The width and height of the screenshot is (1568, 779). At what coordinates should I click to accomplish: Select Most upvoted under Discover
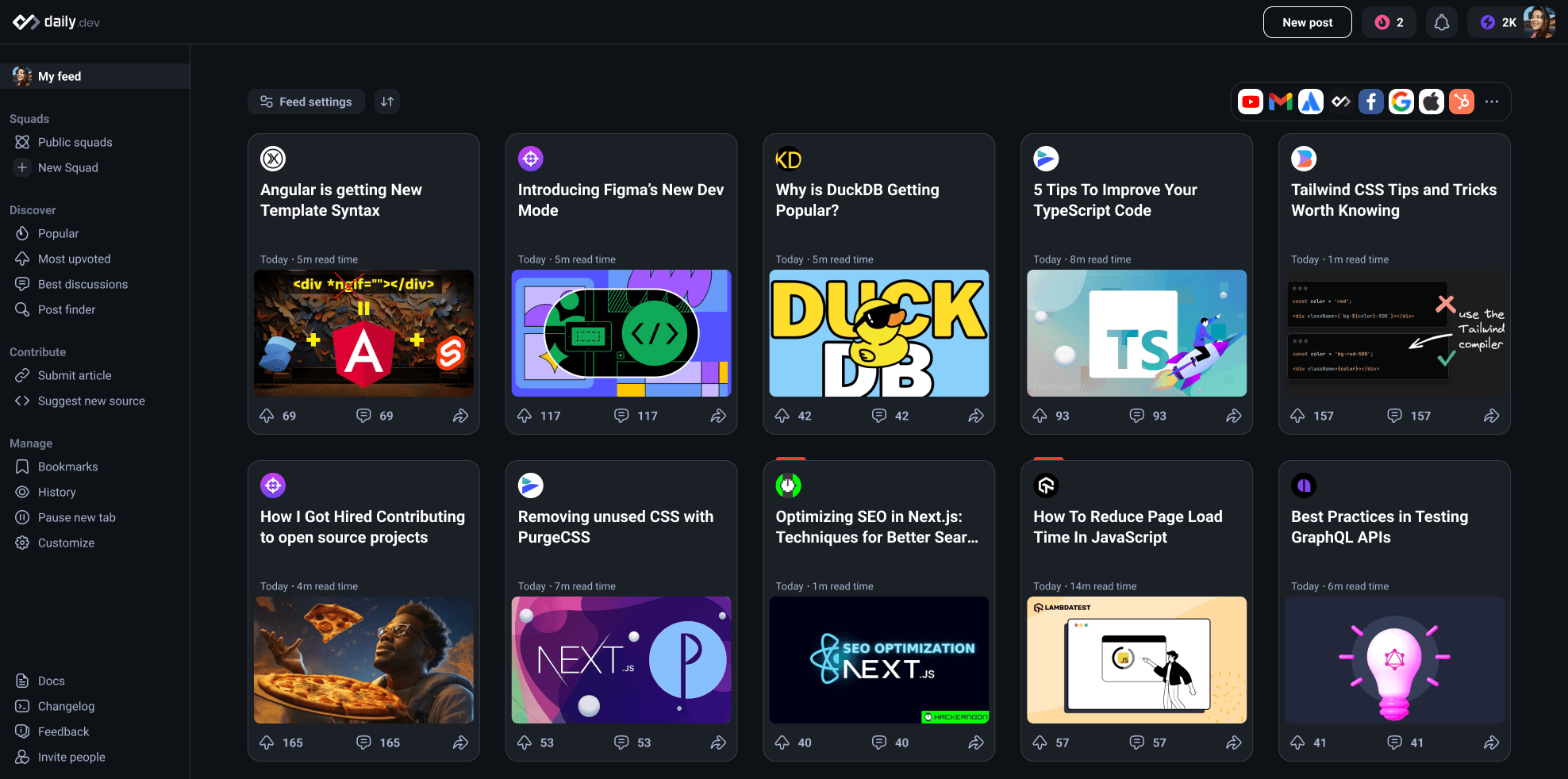[x=74, y=259]
